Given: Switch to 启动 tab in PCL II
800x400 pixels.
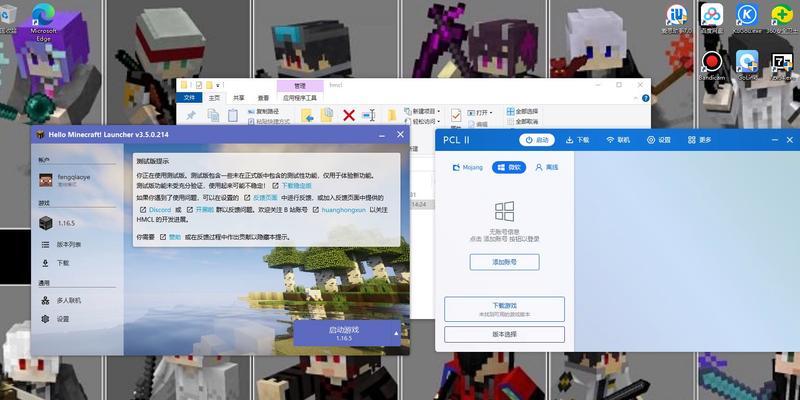Looking at the screenshot, I should (x=537, y=140).
